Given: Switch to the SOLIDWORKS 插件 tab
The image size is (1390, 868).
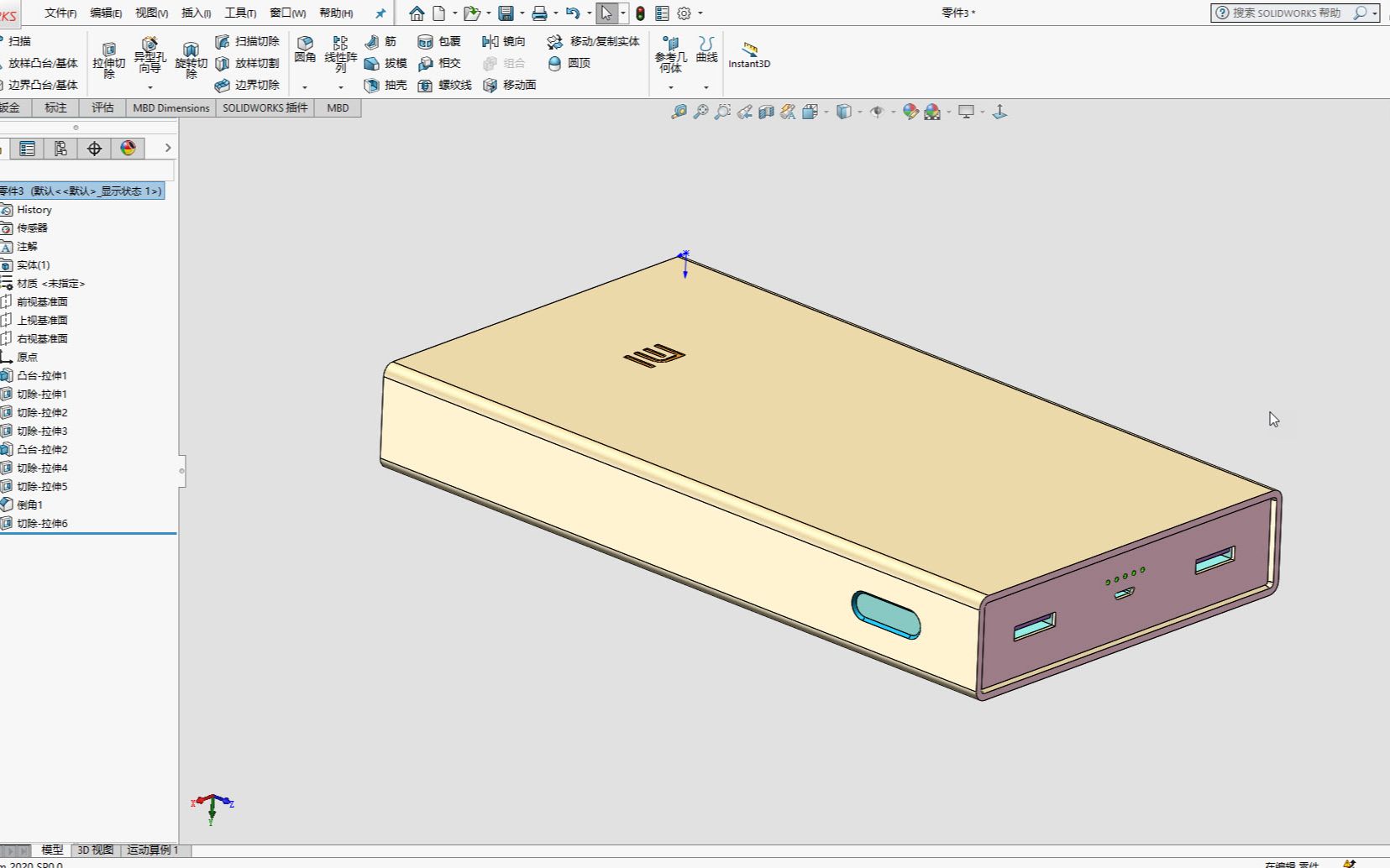Looking at the screenshot, I should click(265, 107).
